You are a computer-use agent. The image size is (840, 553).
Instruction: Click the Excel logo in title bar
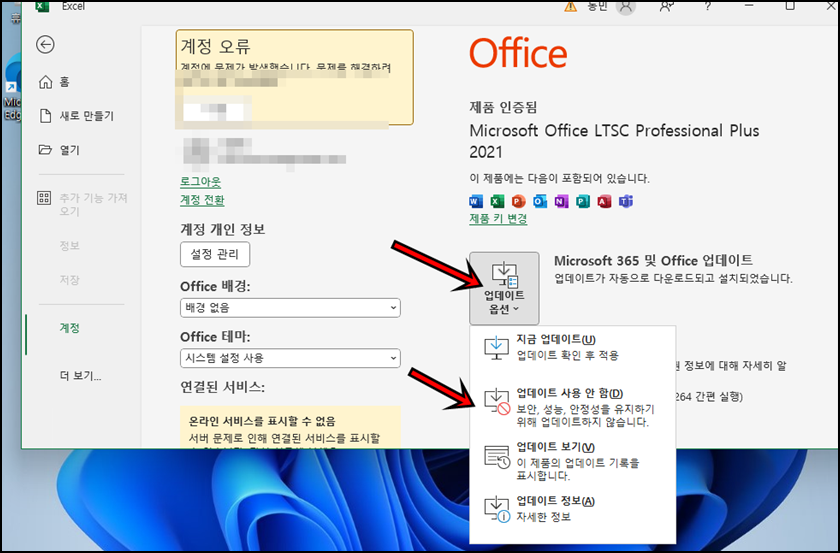pos(42,6)
